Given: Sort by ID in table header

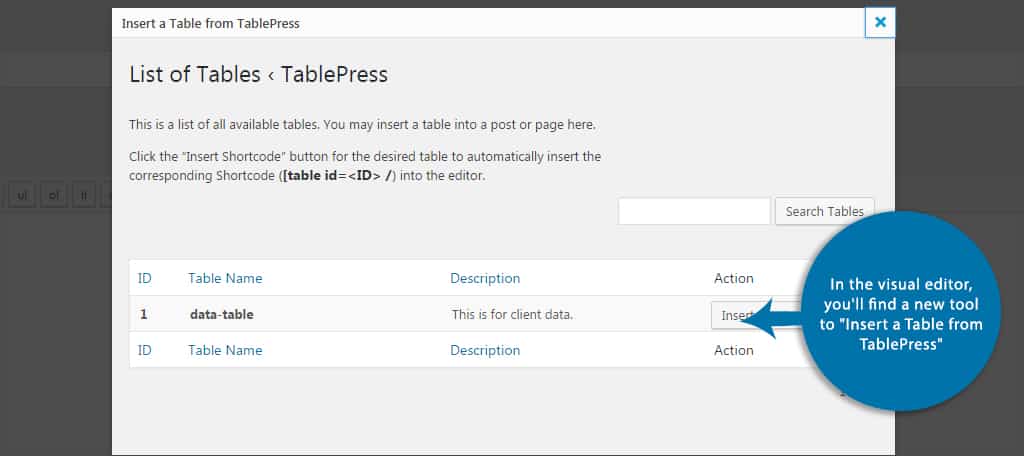Looking at the screenshot, I should click(x=144, y=278).
